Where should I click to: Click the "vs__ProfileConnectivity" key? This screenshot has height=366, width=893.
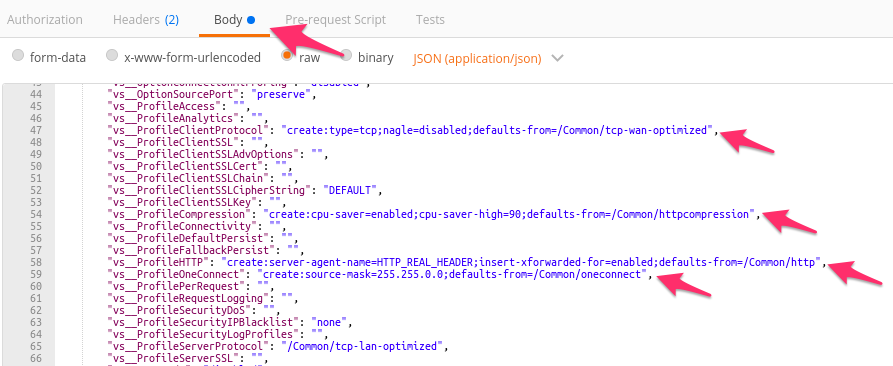181,226
